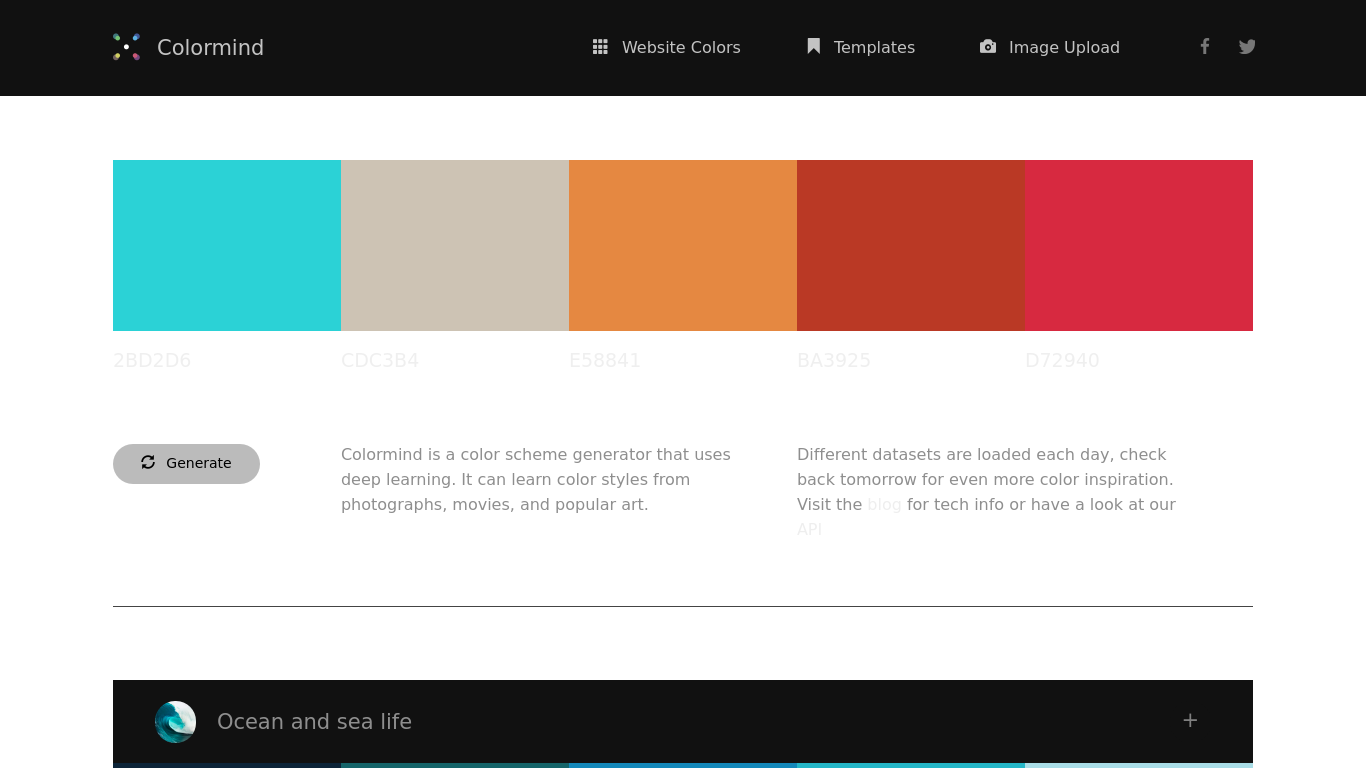The image size is (1366, 768).
Task: Select the red D72940 color swatch
Action: [1139, 245]
